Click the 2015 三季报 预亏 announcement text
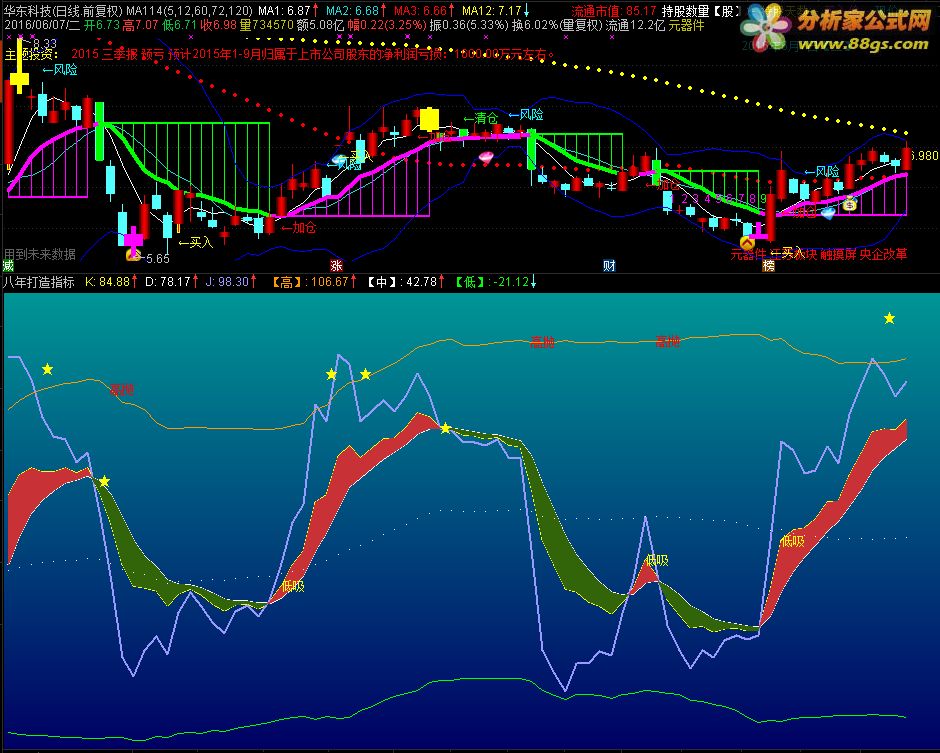The height and width of the screenshot is (753, 940). click(312, 54)
